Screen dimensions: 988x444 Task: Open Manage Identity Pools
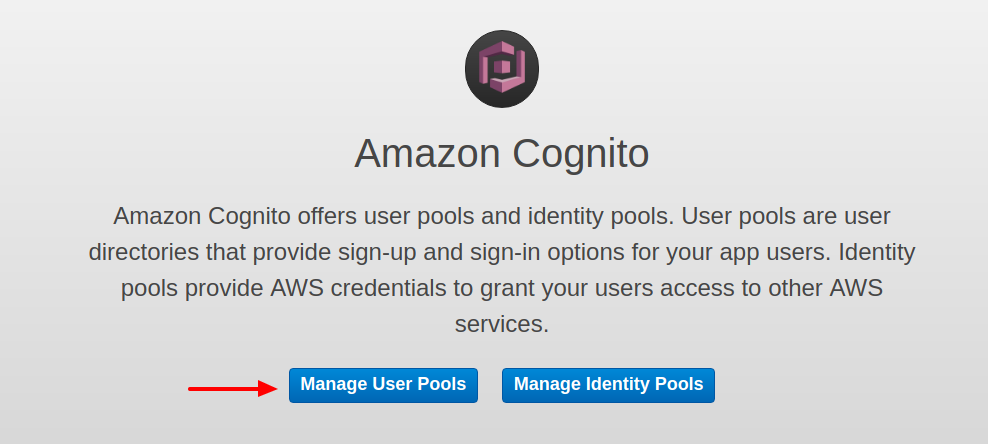(x=608, y=385)
